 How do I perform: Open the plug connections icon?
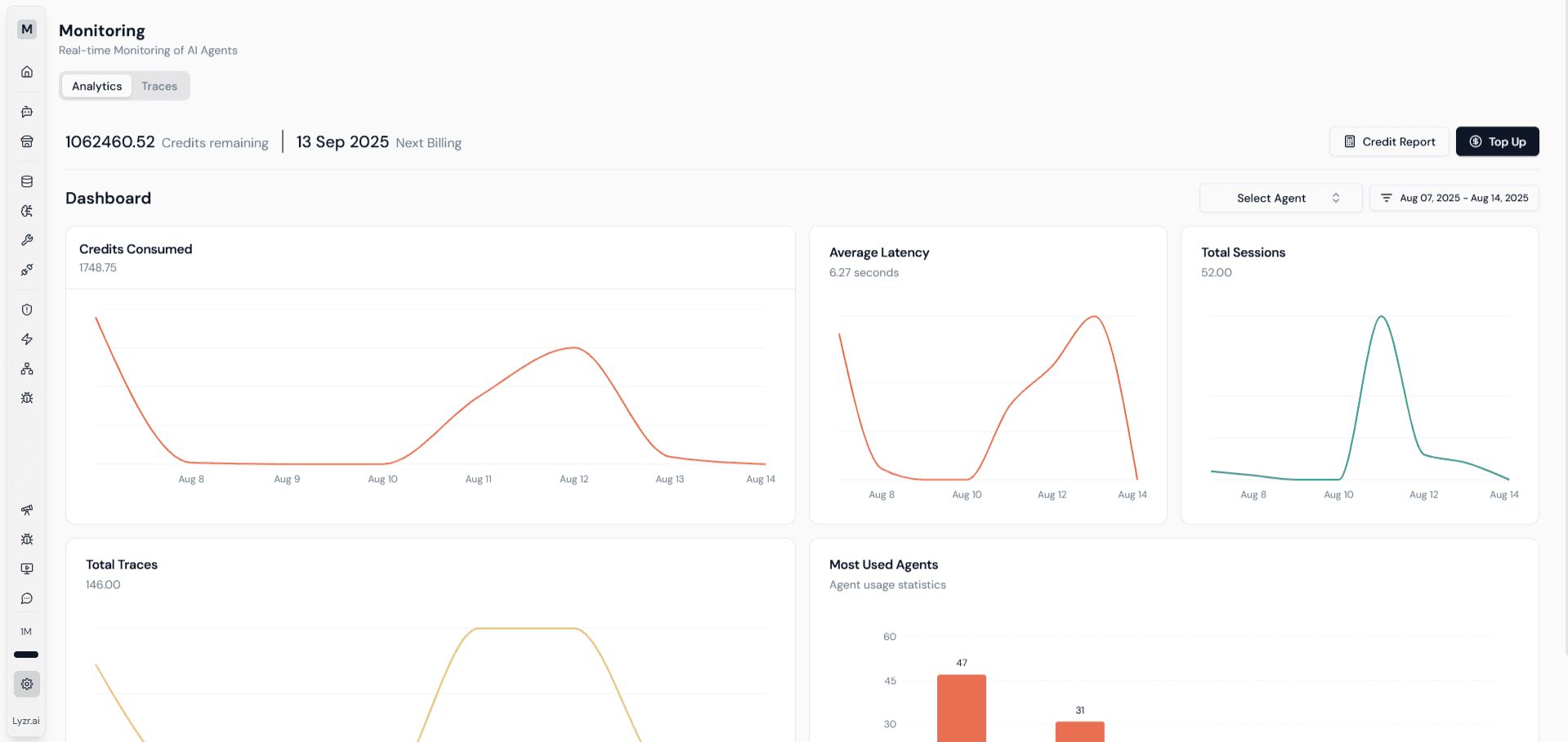click(27, 270)
